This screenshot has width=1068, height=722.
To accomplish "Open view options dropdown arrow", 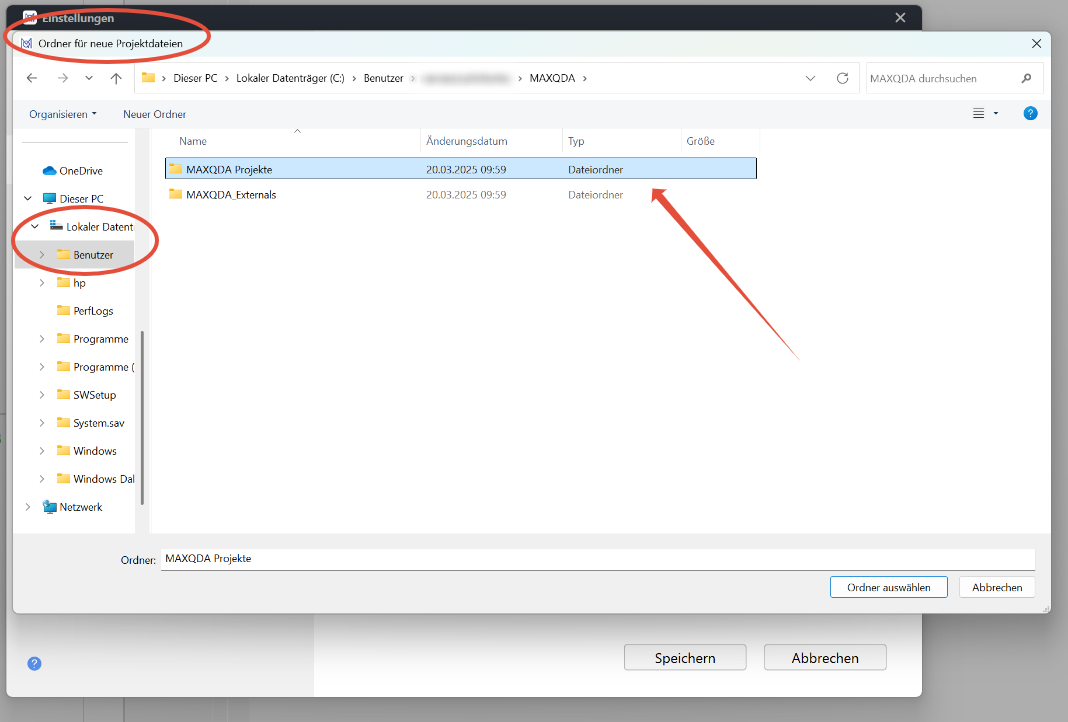I will click(996, 114).
